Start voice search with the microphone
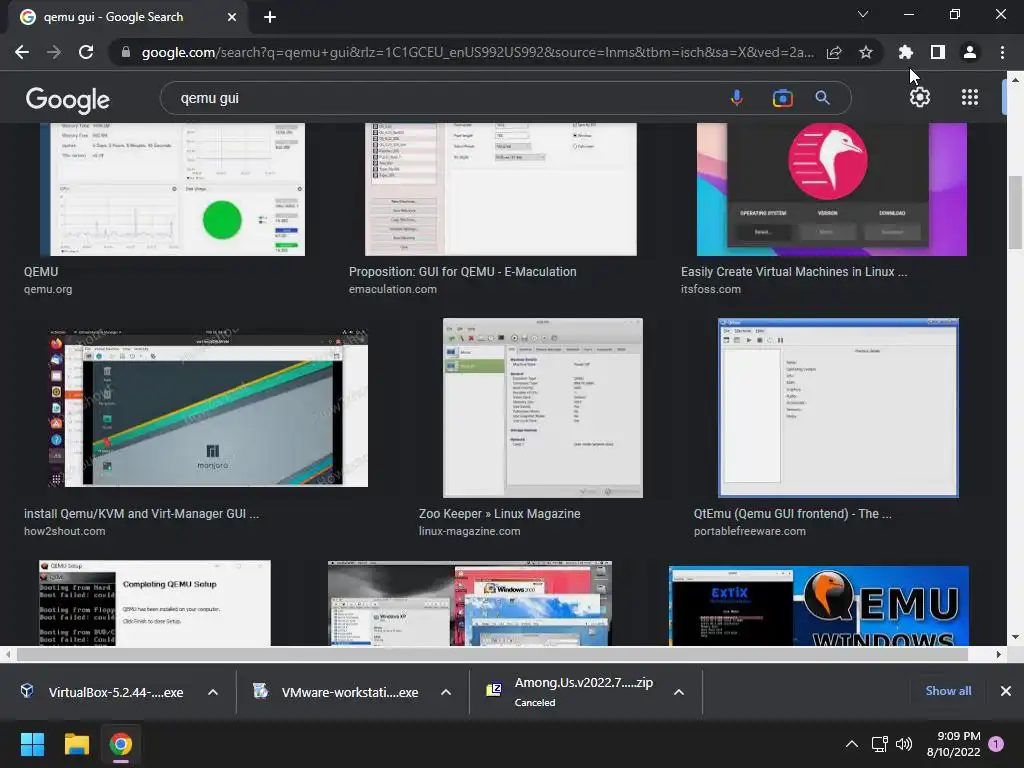Screen dimensions: 1024x768 pos(737,98)
